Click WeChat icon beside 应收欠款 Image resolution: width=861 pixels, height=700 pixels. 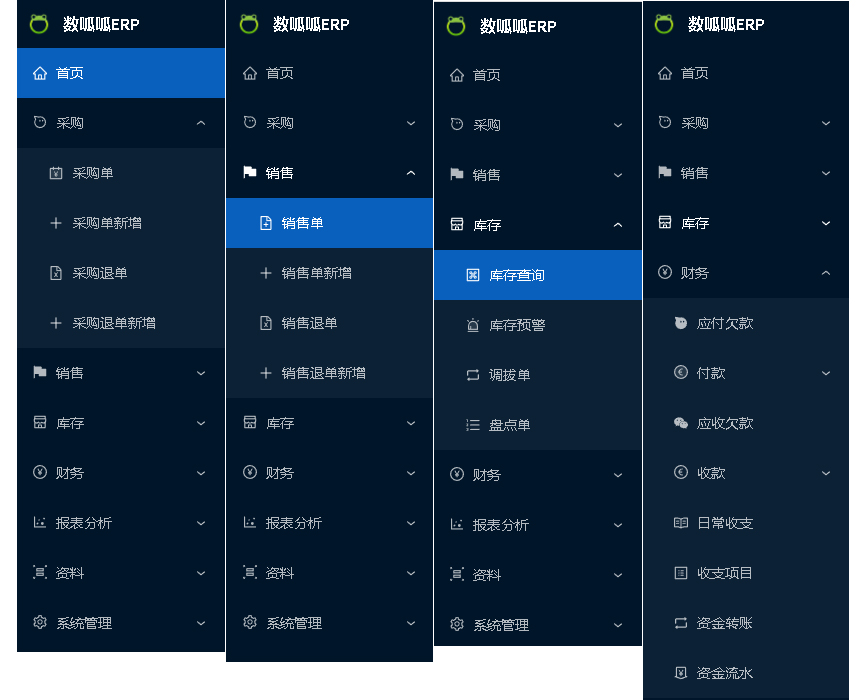coord(681,423)
